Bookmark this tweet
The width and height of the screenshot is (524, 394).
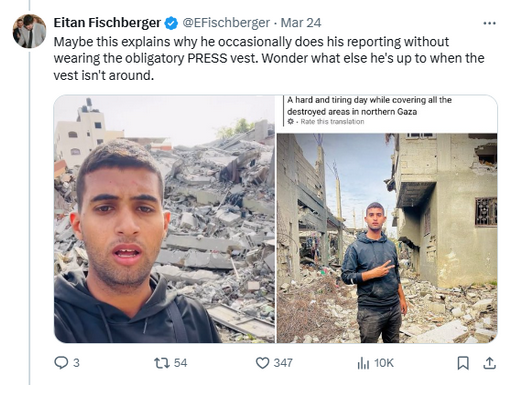463,363
